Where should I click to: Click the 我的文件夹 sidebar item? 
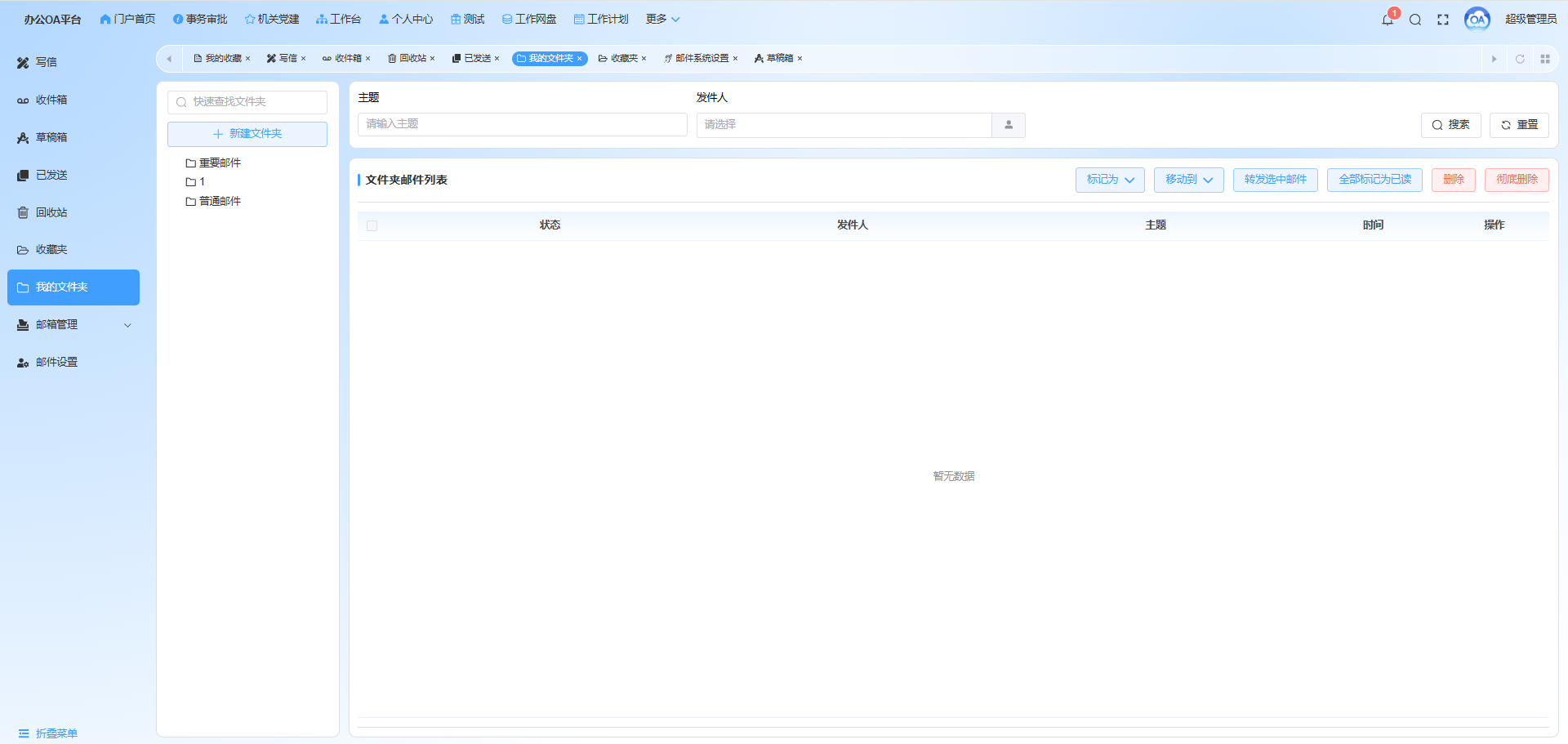(73, 287)
